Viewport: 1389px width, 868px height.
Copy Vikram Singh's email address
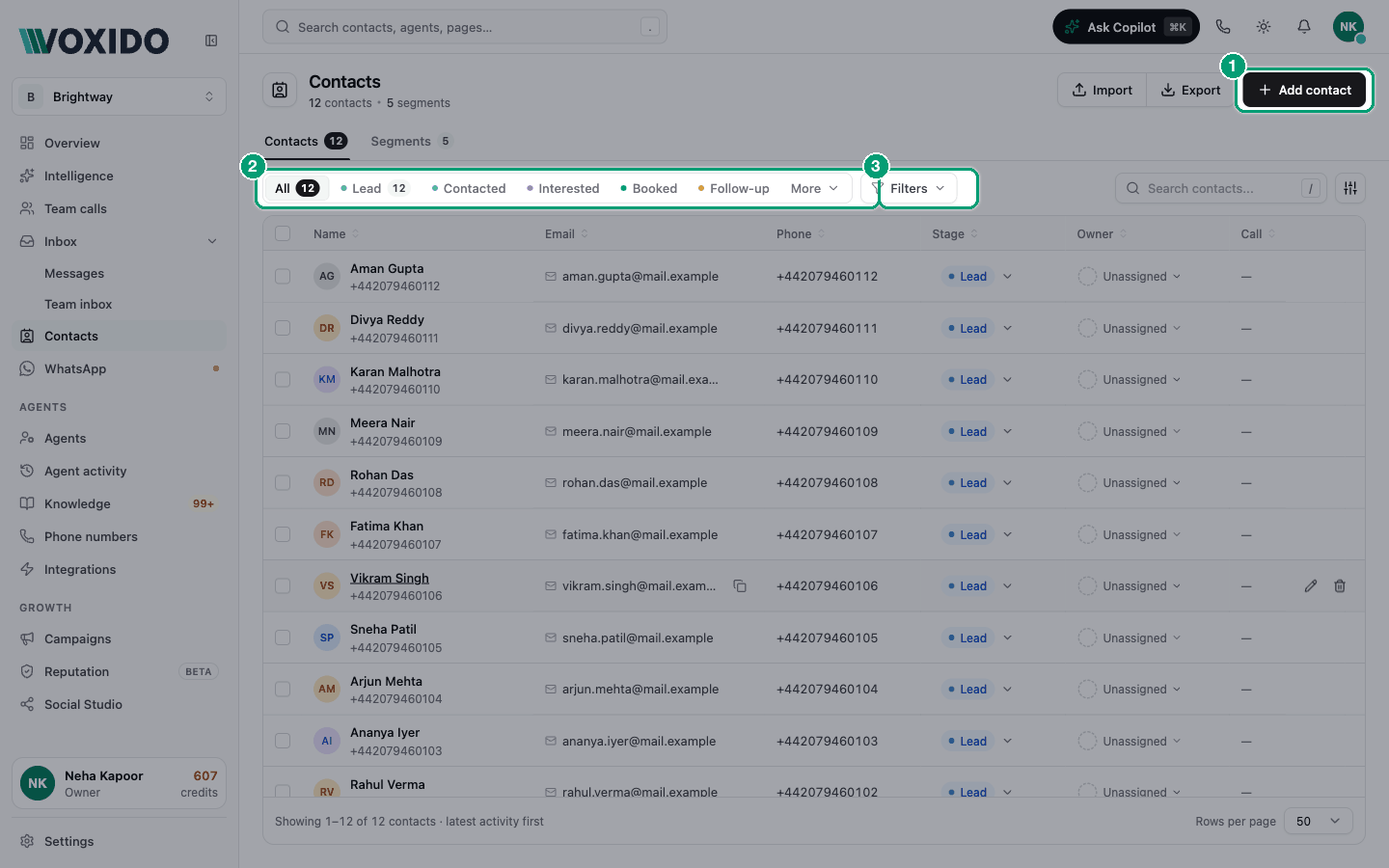(x=740, y=585)
